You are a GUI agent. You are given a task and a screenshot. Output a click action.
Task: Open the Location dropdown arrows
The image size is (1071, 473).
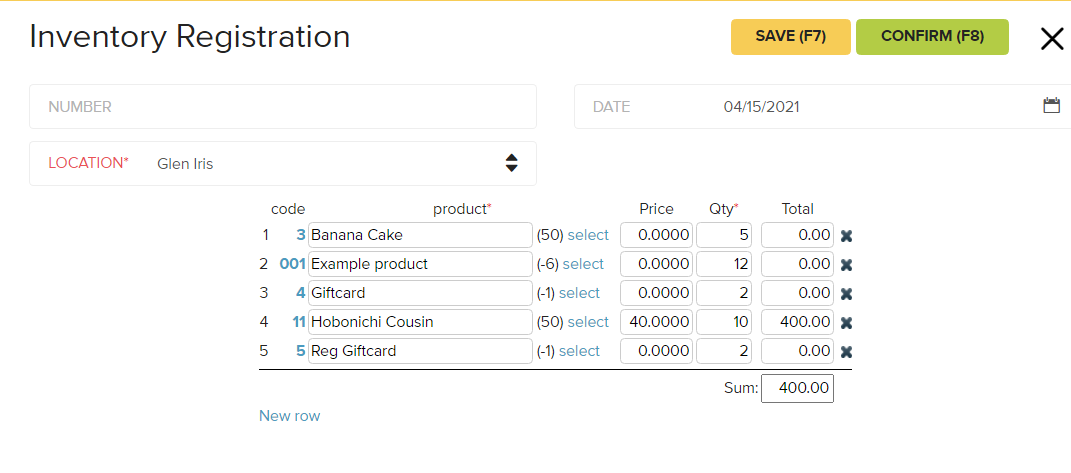point(512,163)
